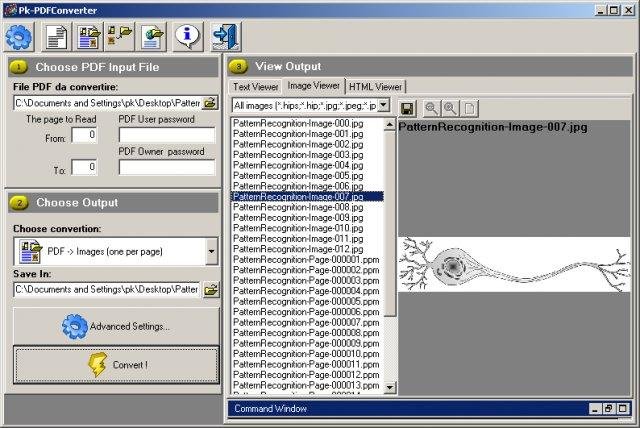Click the page icon next to the zoom buttons

pos(469,109)
